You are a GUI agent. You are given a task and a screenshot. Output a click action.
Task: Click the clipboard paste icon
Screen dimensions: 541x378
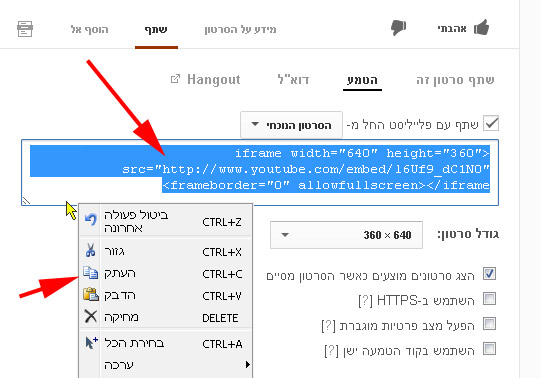click(x=91, y=294)
